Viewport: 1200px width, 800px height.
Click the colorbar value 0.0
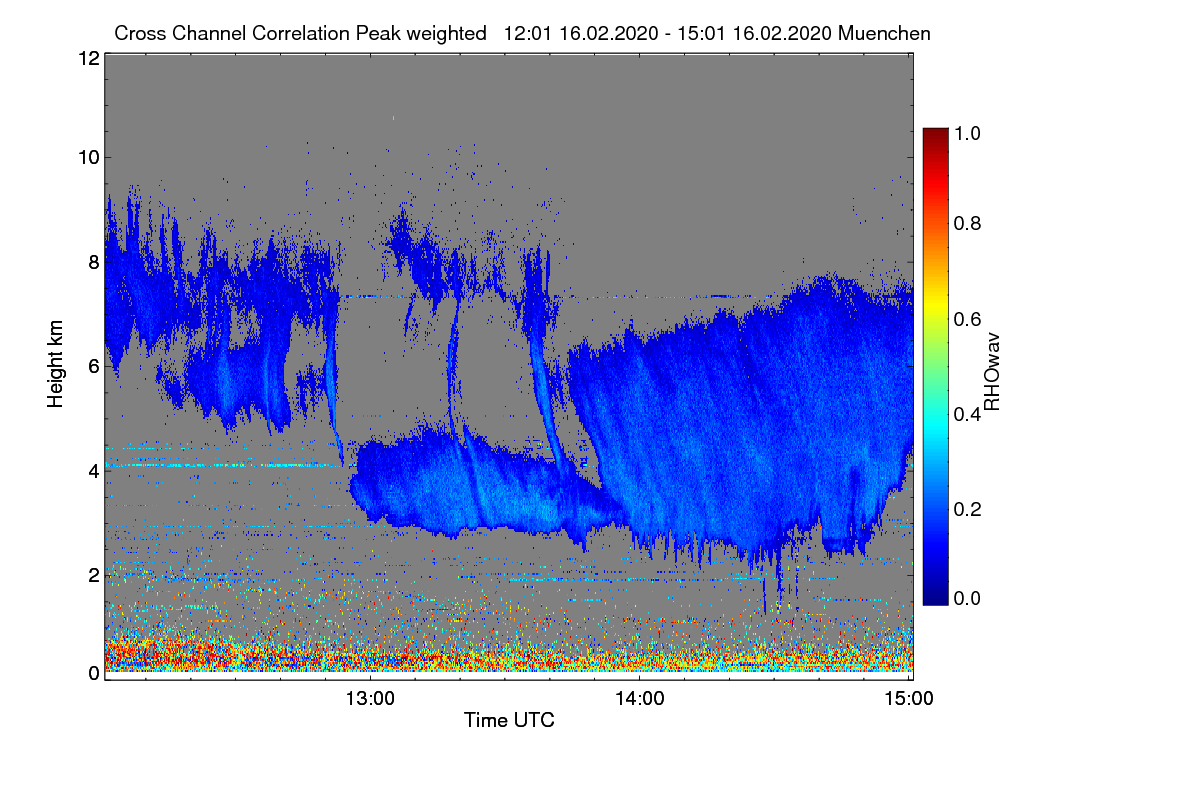coord(969,598)
